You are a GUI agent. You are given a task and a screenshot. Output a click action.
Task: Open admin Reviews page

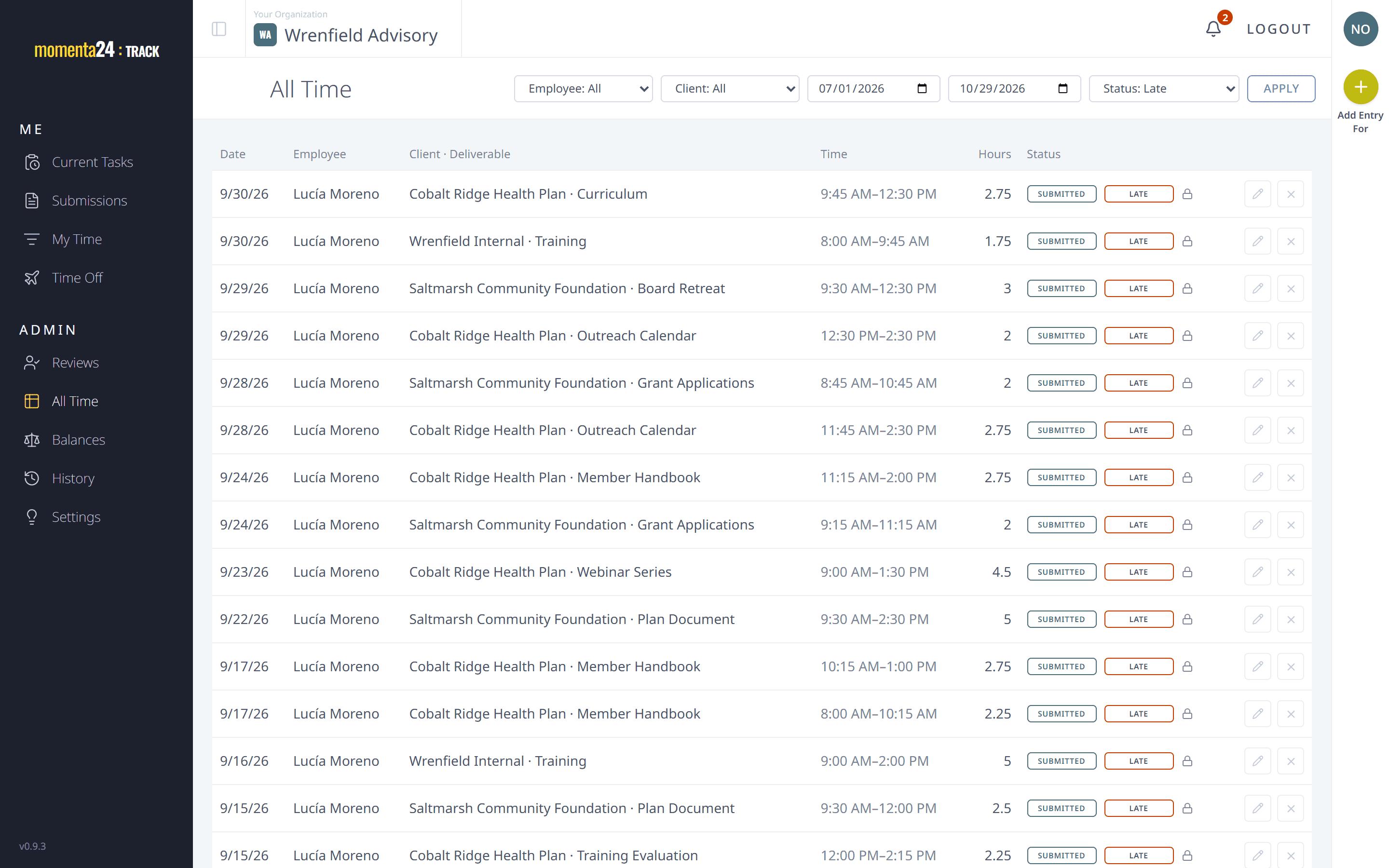coord(75,362)
